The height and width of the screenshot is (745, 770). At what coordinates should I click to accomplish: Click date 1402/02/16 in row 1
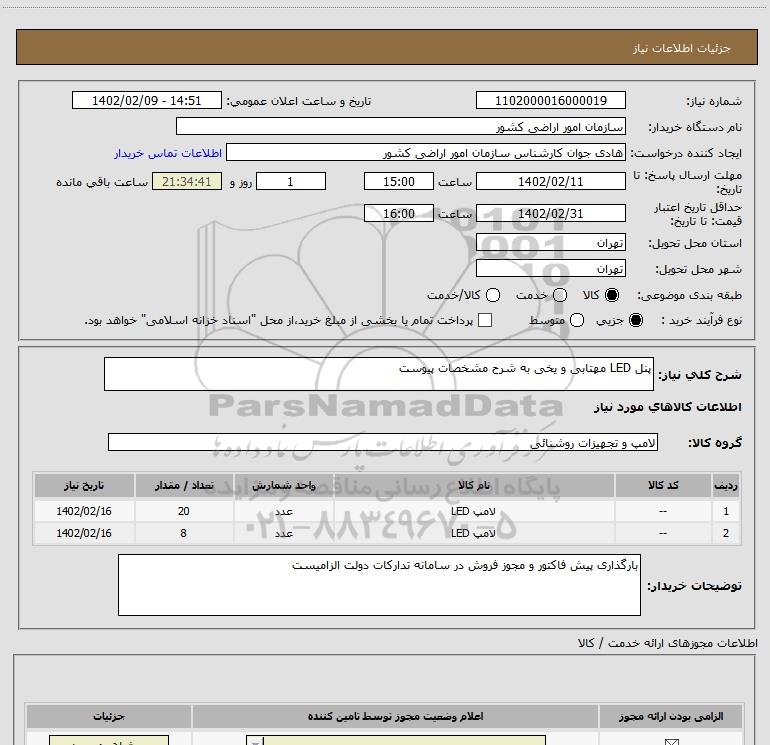[84, 511]
